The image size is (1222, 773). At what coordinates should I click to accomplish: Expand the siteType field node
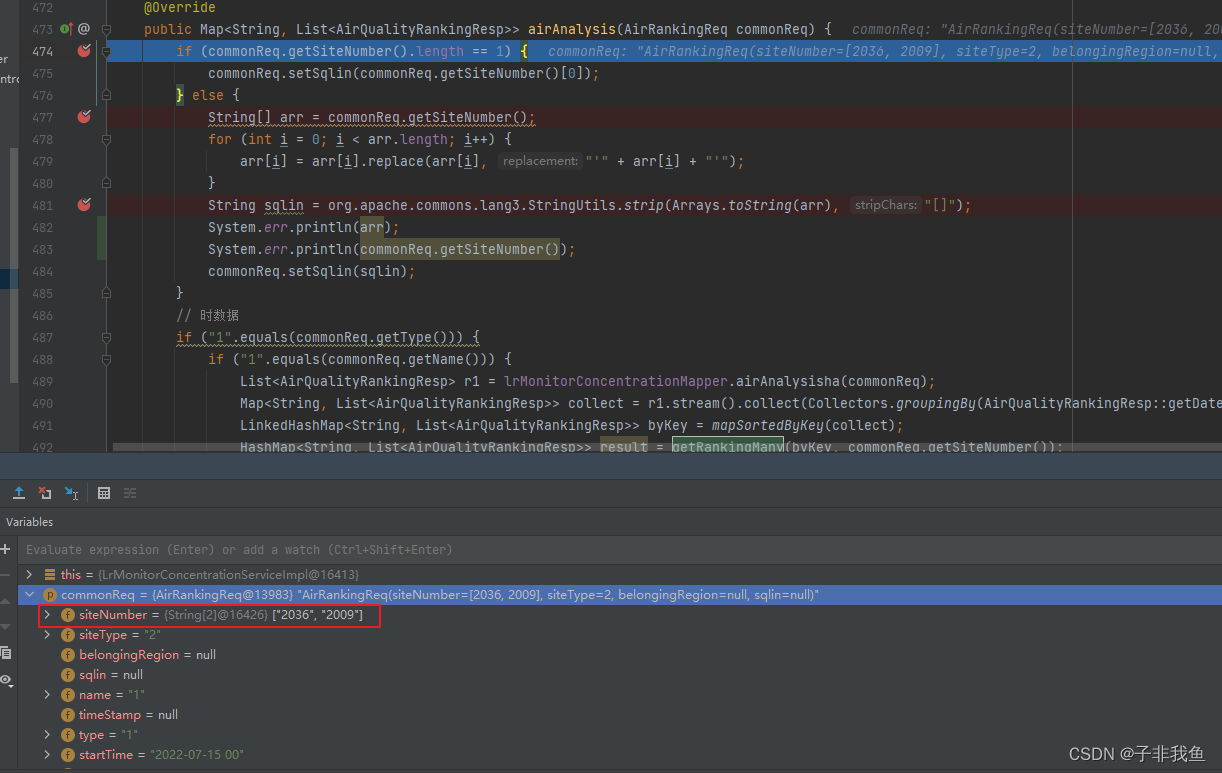tap(47, 635)
